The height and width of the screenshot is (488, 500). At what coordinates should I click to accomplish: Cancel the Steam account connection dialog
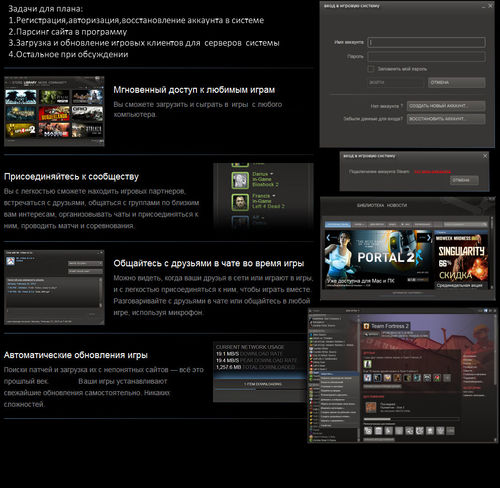click(x=464, y=180)
